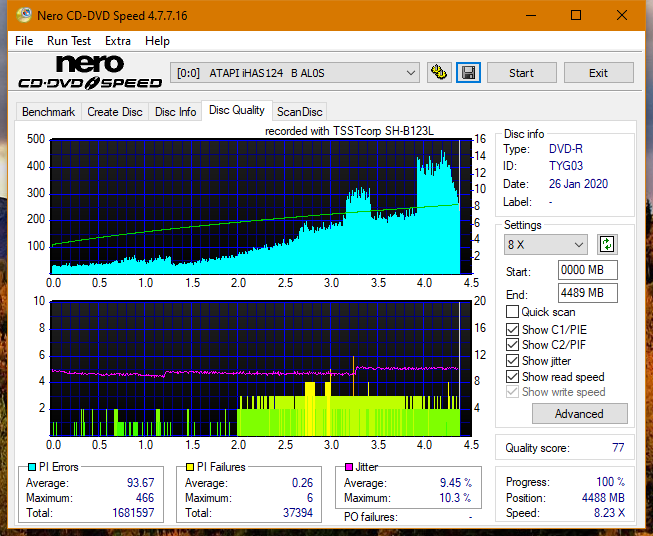This screenshot has width=653, height=536.
Task: Click the Jitter magenta legend swatch
Action: (349, 467)
